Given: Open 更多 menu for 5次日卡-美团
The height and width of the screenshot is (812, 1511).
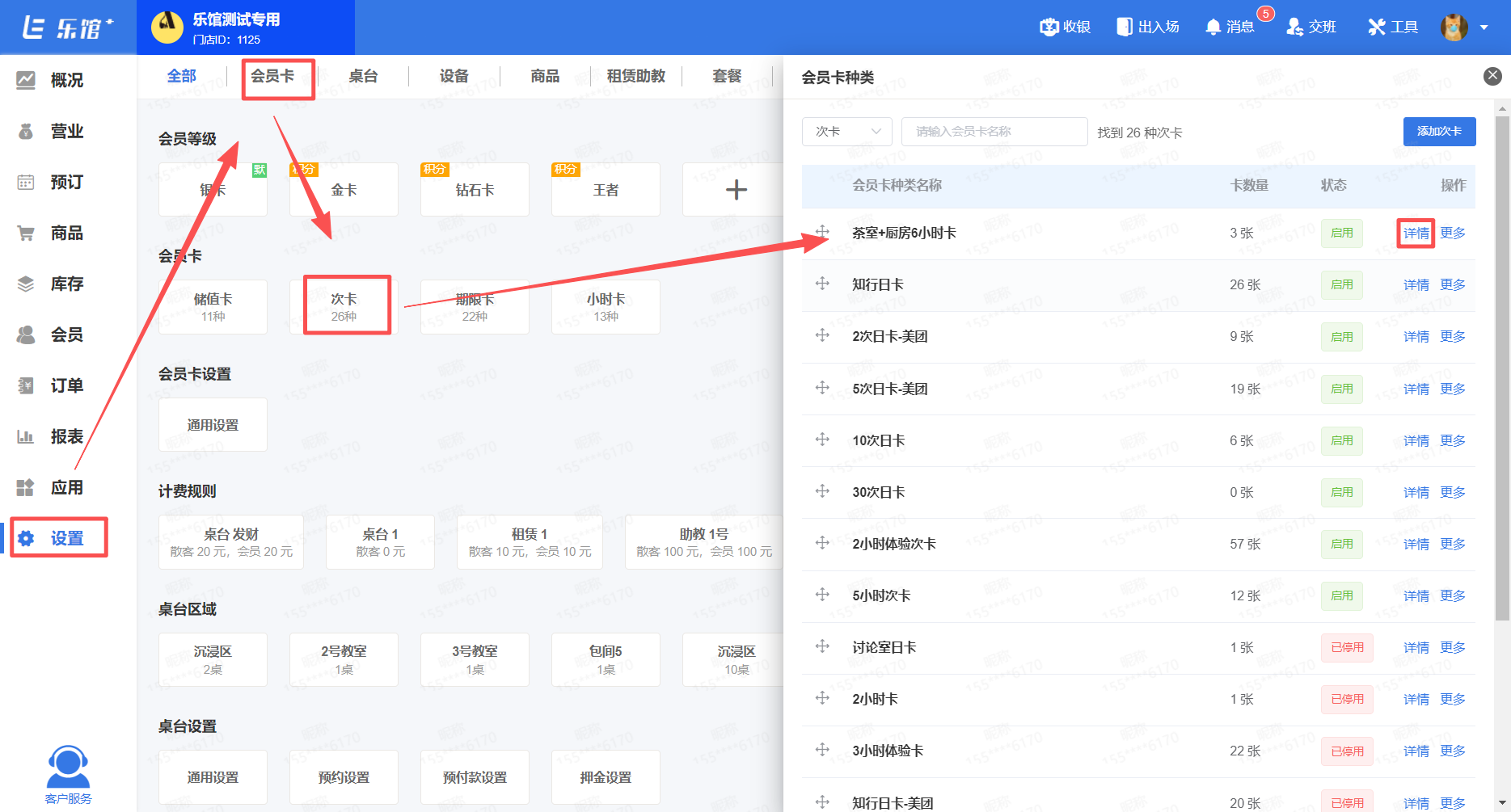Looking at the screenshot, I should click(x=1452, y=389).
